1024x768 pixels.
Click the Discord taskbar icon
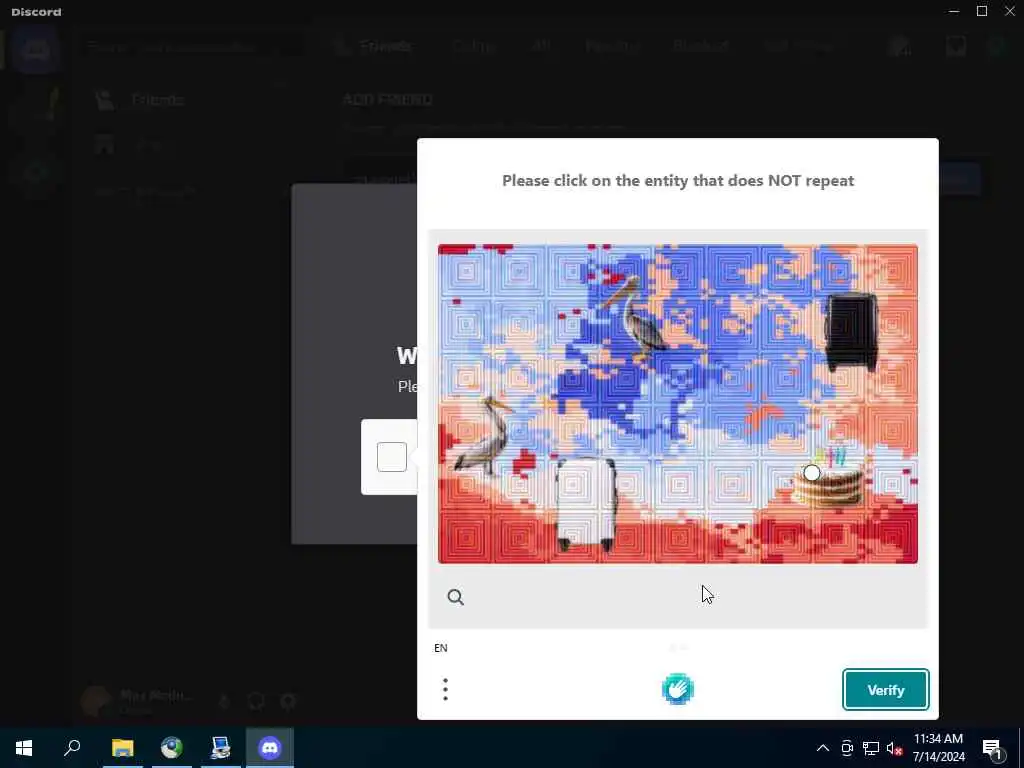point(270,748)
